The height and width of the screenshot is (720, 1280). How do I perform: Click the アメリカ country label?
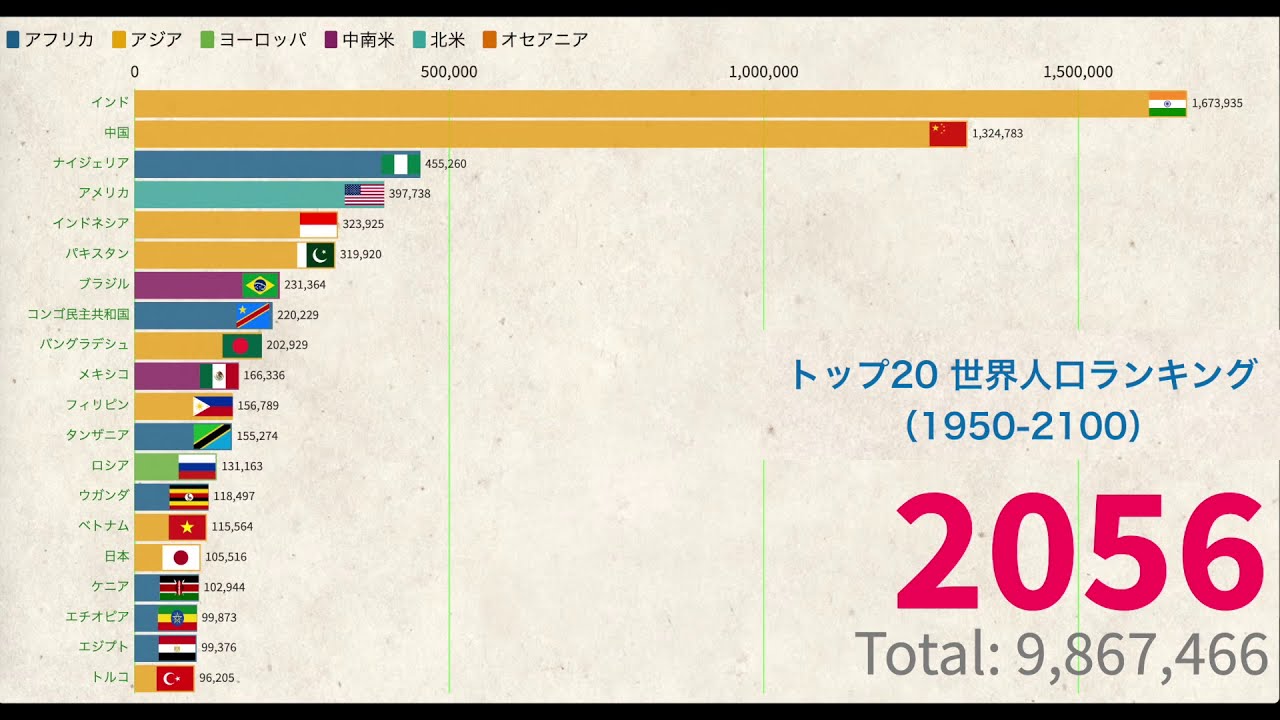coord(104,193)
